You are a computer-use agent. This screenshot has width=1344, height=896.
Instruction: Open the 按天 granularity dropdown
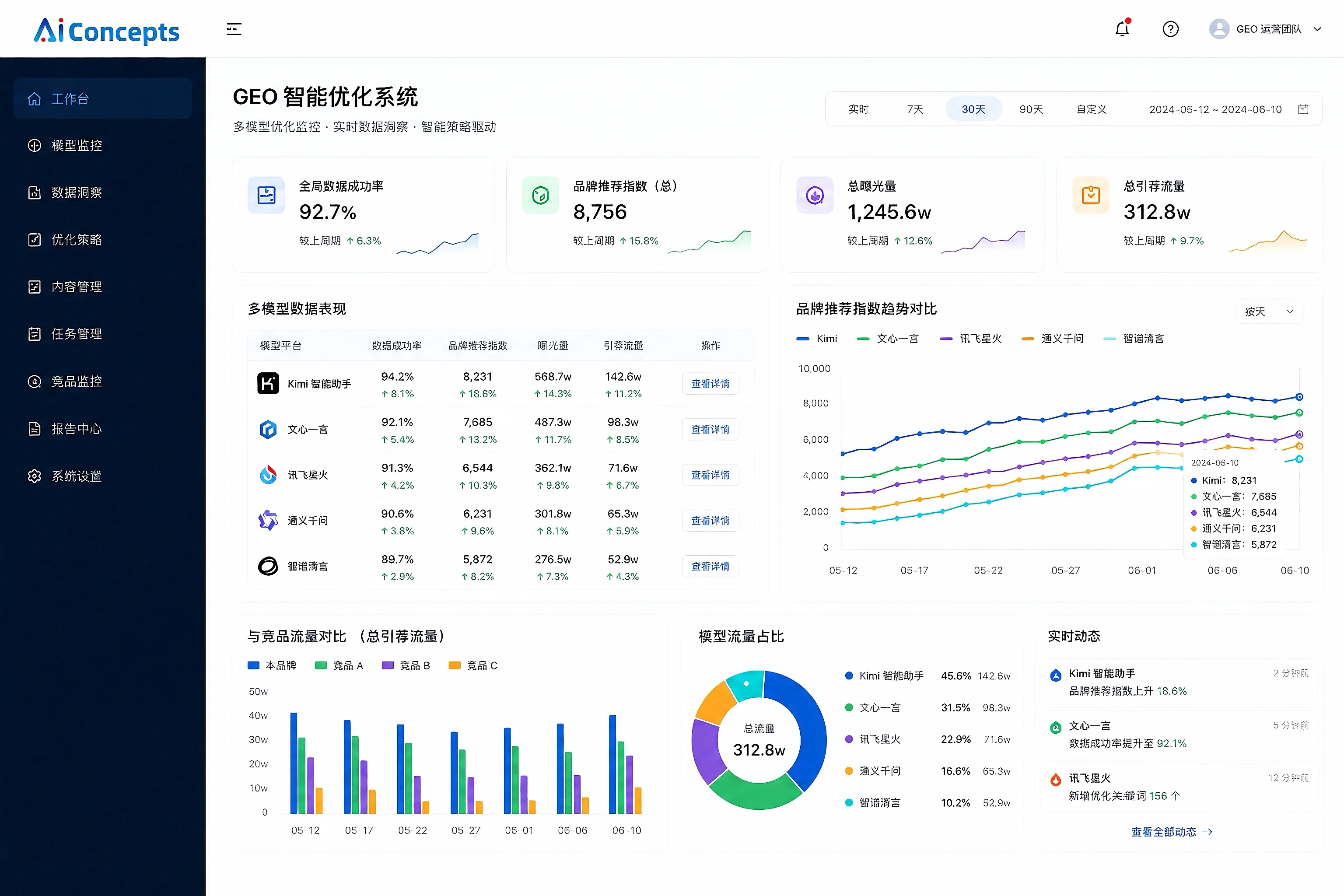point(1269,311)
